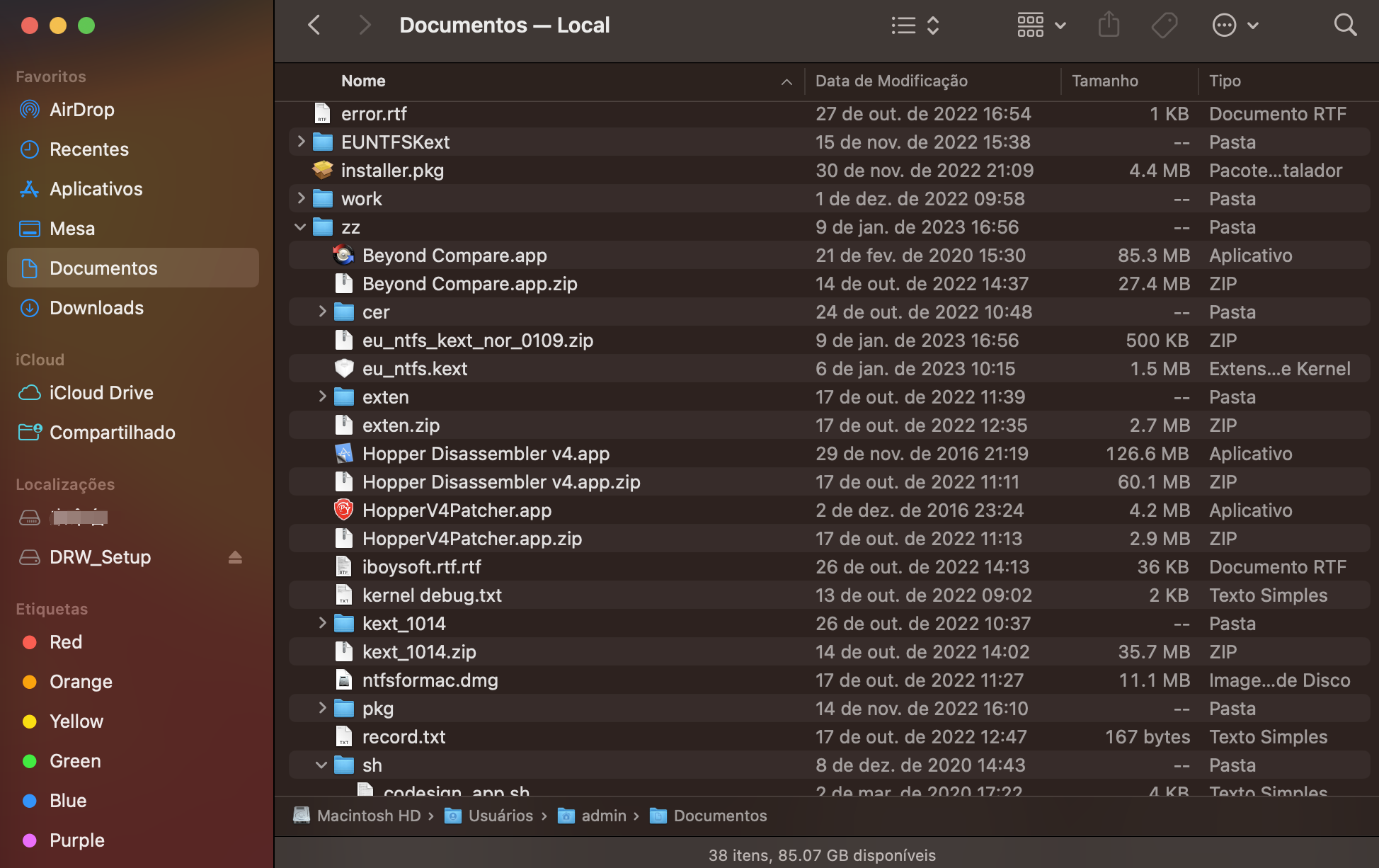Select Hopper Disassembler v4.app.zip file
Viewport: 1379px width, 868px height.
pyautogui.click(x=829, y=481)
